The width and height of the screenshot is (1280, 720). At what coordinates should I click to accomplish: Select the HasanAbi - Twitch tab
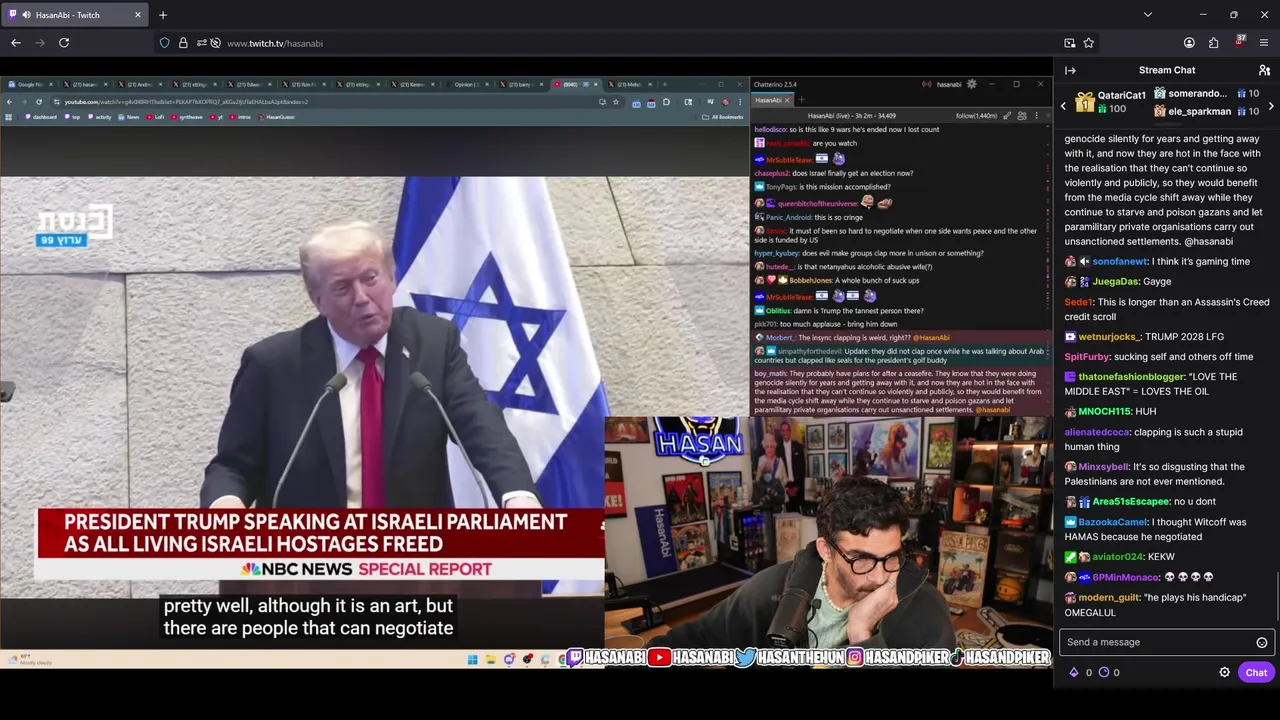click(76, 15)
